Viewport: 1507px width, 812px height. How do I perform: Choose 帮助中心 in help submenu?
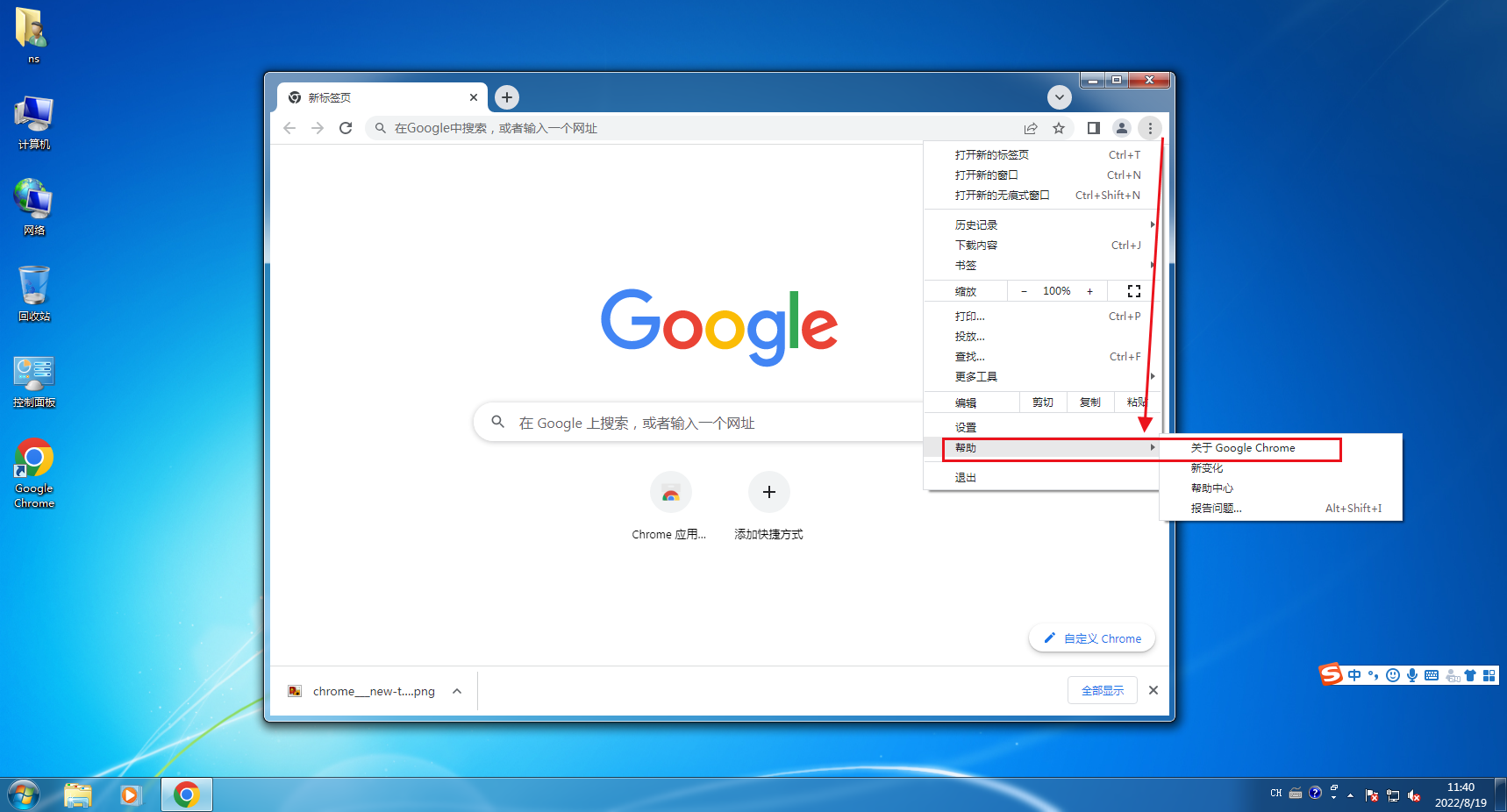pos(1281,488)
